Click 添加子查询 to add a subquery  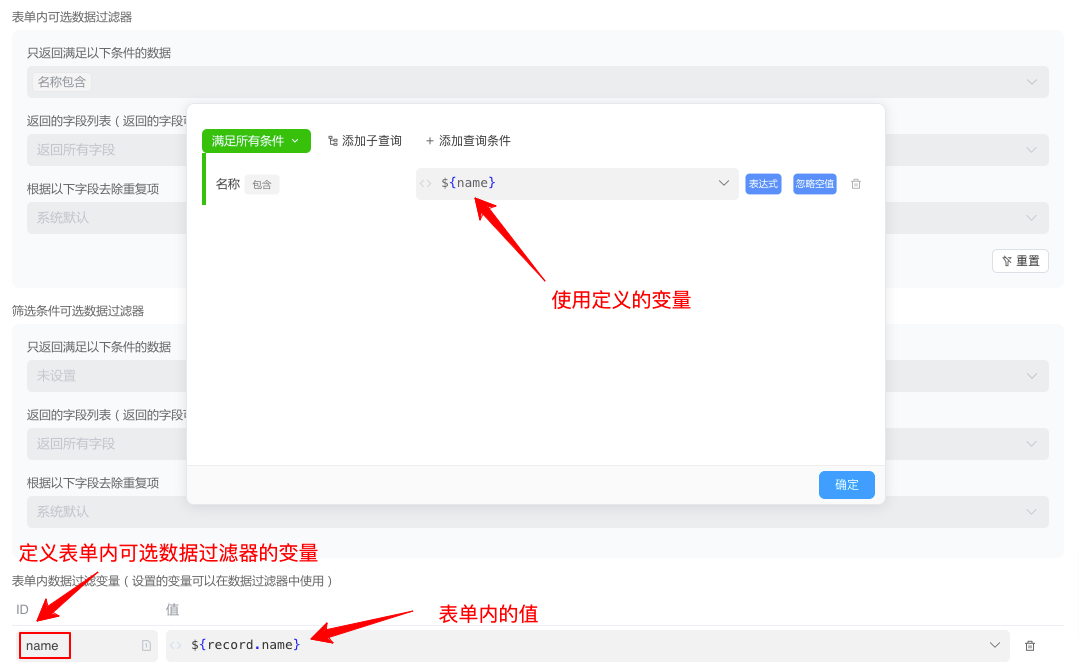(364, 141)
